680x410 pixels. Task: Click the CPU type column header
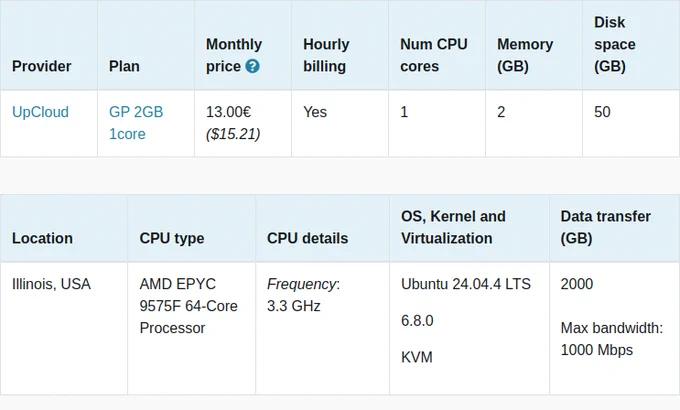pos(172,238)
